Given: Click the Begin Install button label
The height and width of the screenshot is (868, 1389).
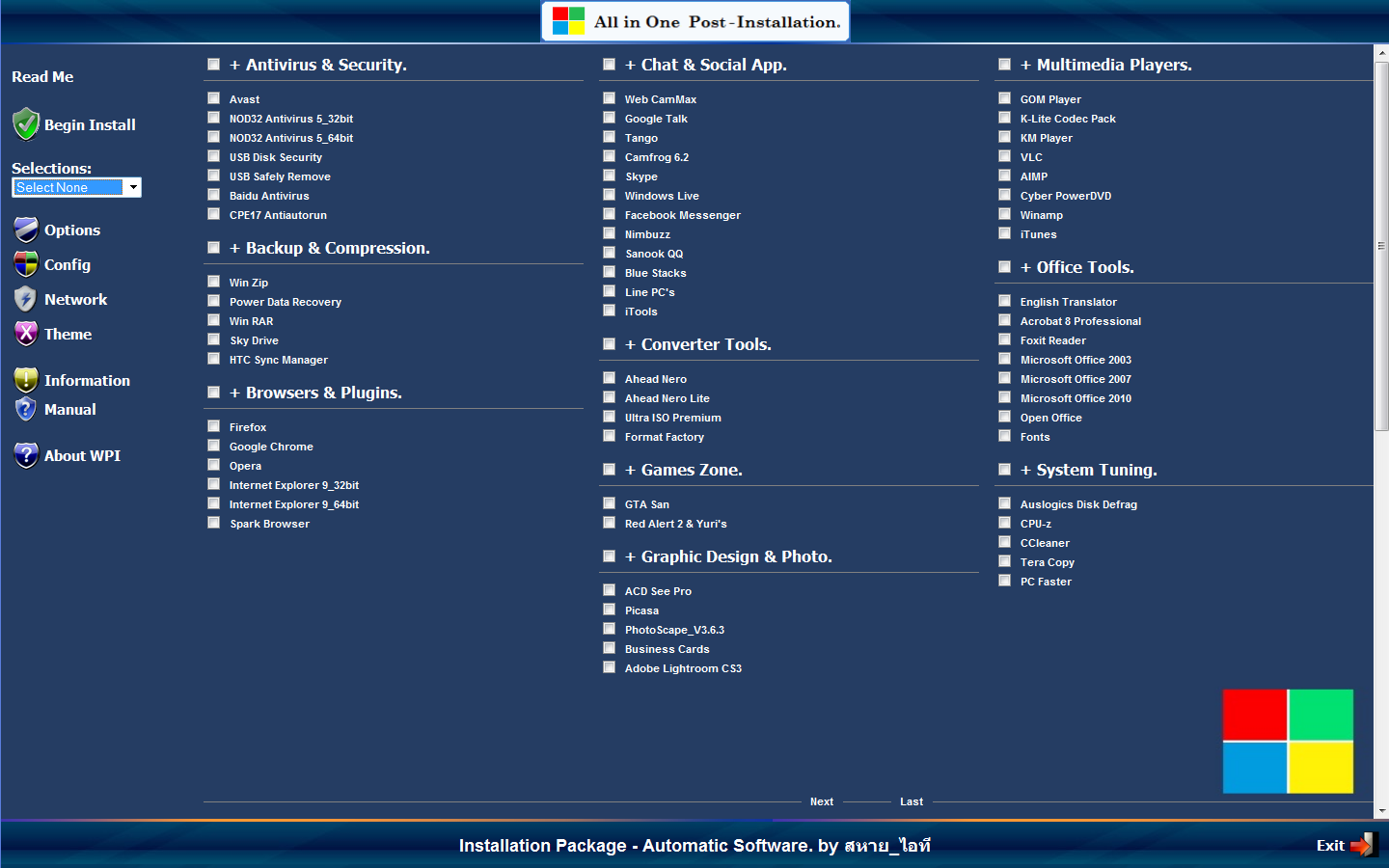Looking at the screenshot, I should click(x=90, y=124).
